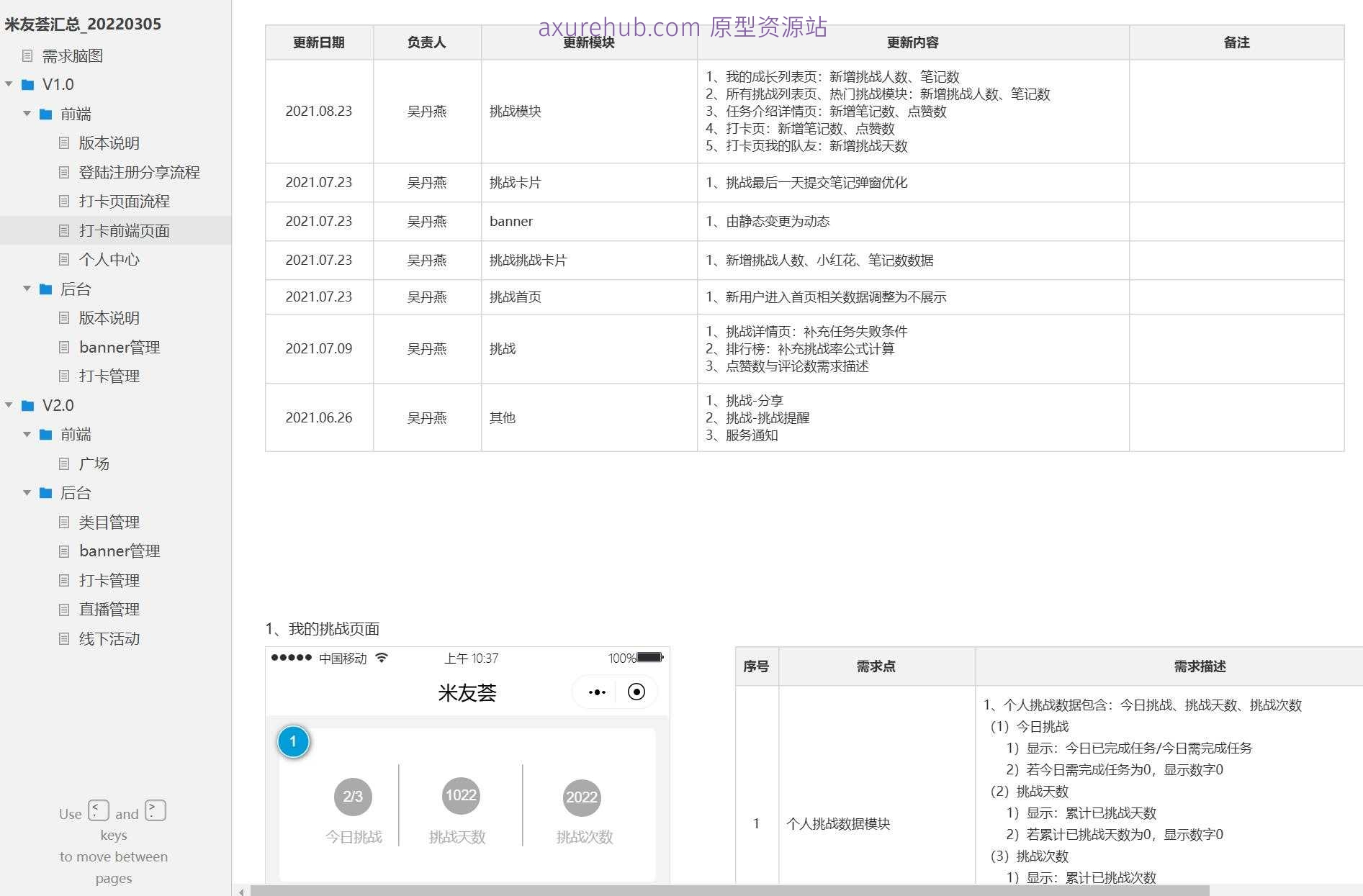Click the blue annotation marker numbered 1
Viewport: 1363px width, 896px height.
293,741
